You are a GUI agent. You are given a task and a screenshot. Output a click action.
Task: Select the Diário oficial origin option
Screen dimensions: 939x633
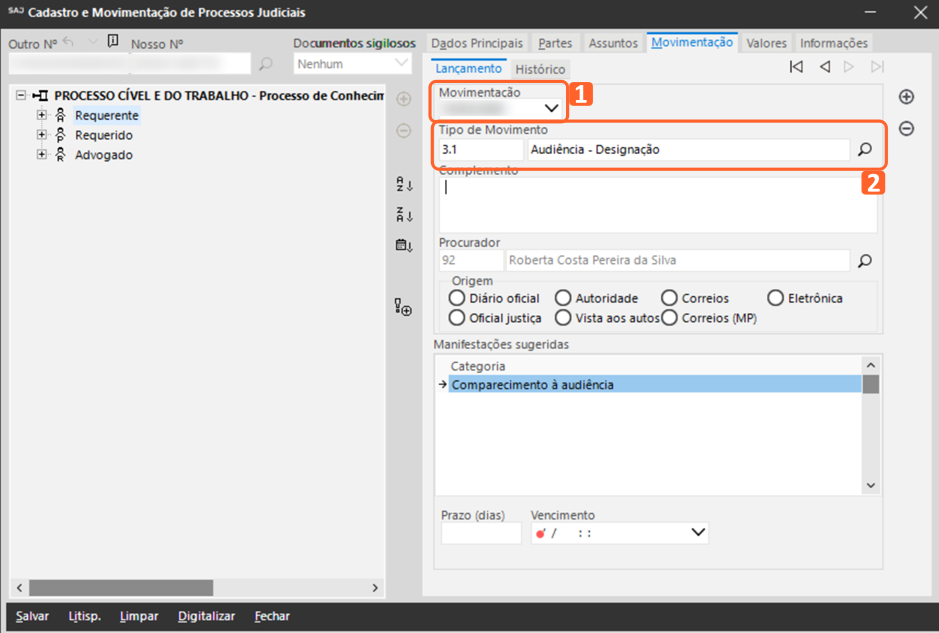point(457,298)
